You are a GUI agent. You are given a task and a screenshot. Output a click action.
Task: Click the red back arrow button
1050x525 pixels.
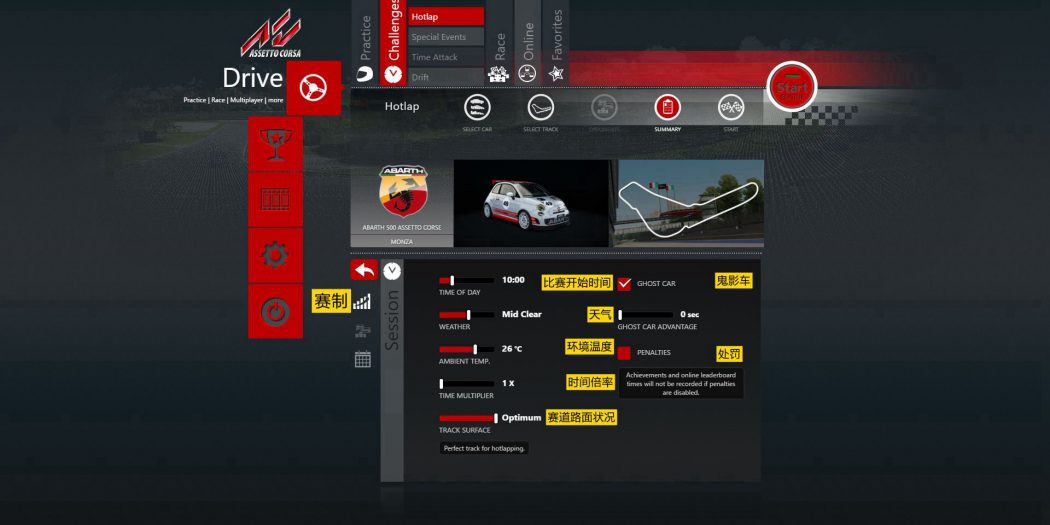364,270
